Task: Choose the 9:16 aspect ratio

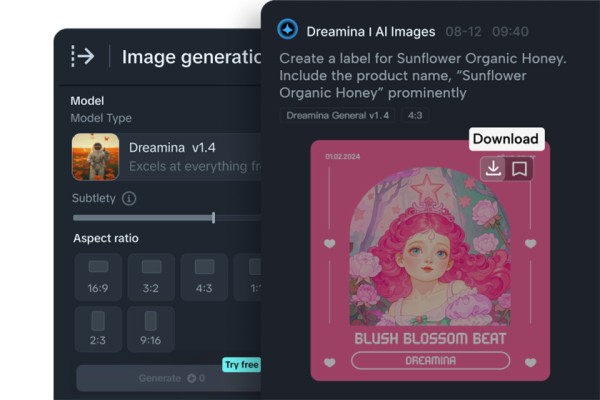Action: pyautogui.click(x=151, y=329)
